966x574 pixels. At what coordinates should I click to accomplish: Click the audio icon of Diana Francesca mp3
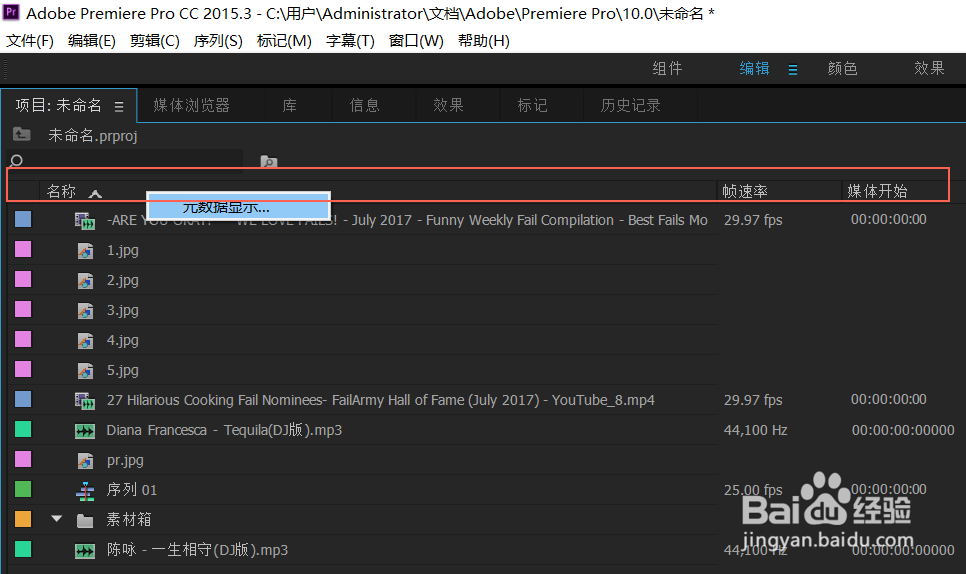85,430
